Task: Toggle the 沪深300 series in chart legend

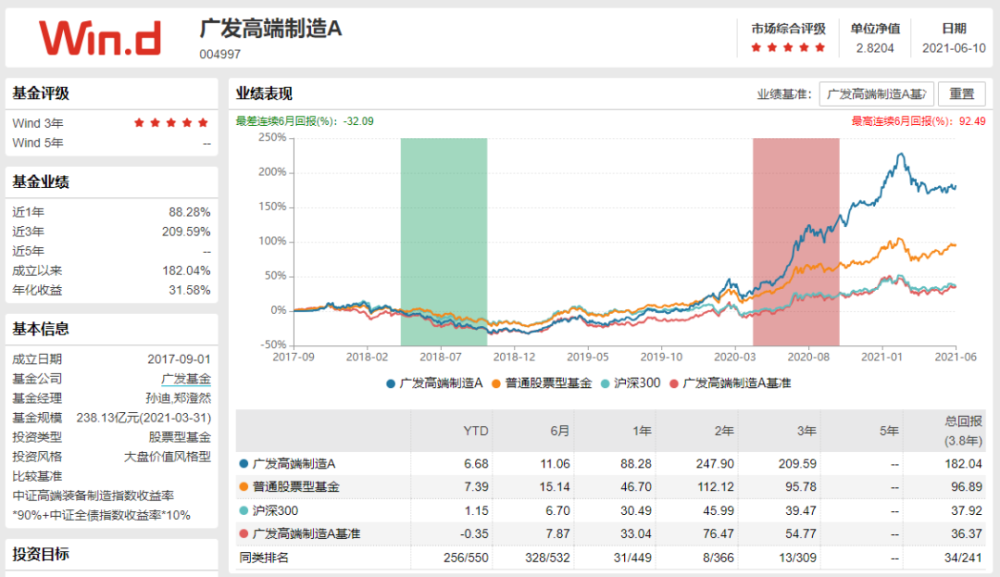Action: [x=631, y=383]
